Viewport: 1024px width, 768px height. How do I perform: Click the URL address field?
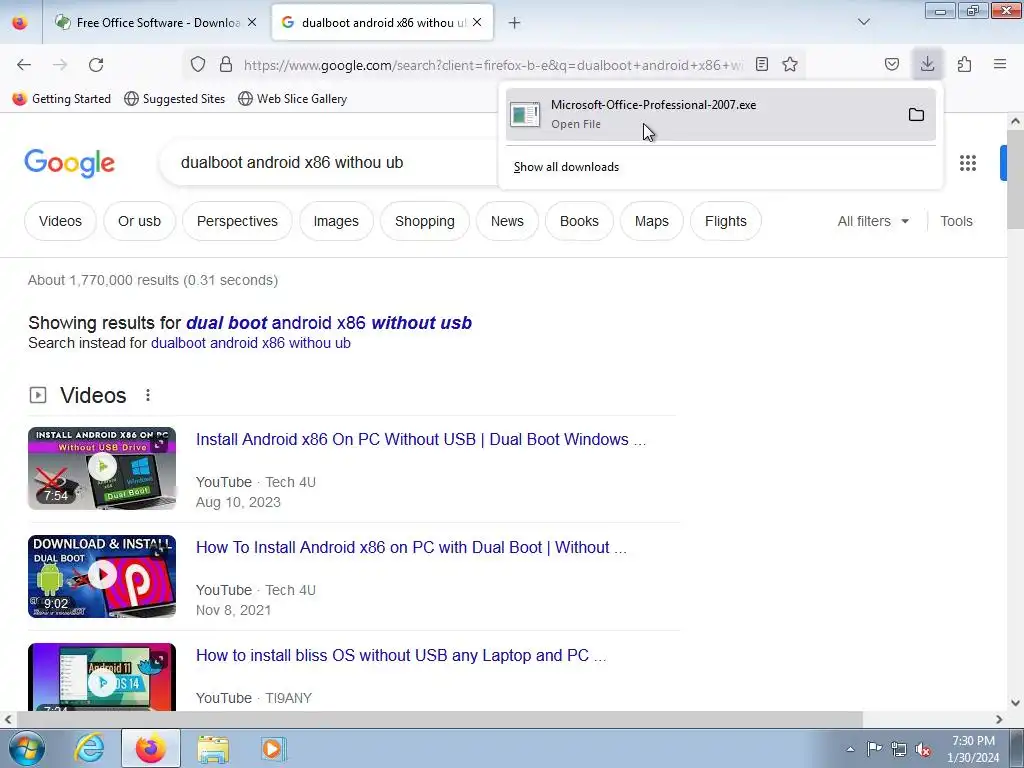point(493,65)
